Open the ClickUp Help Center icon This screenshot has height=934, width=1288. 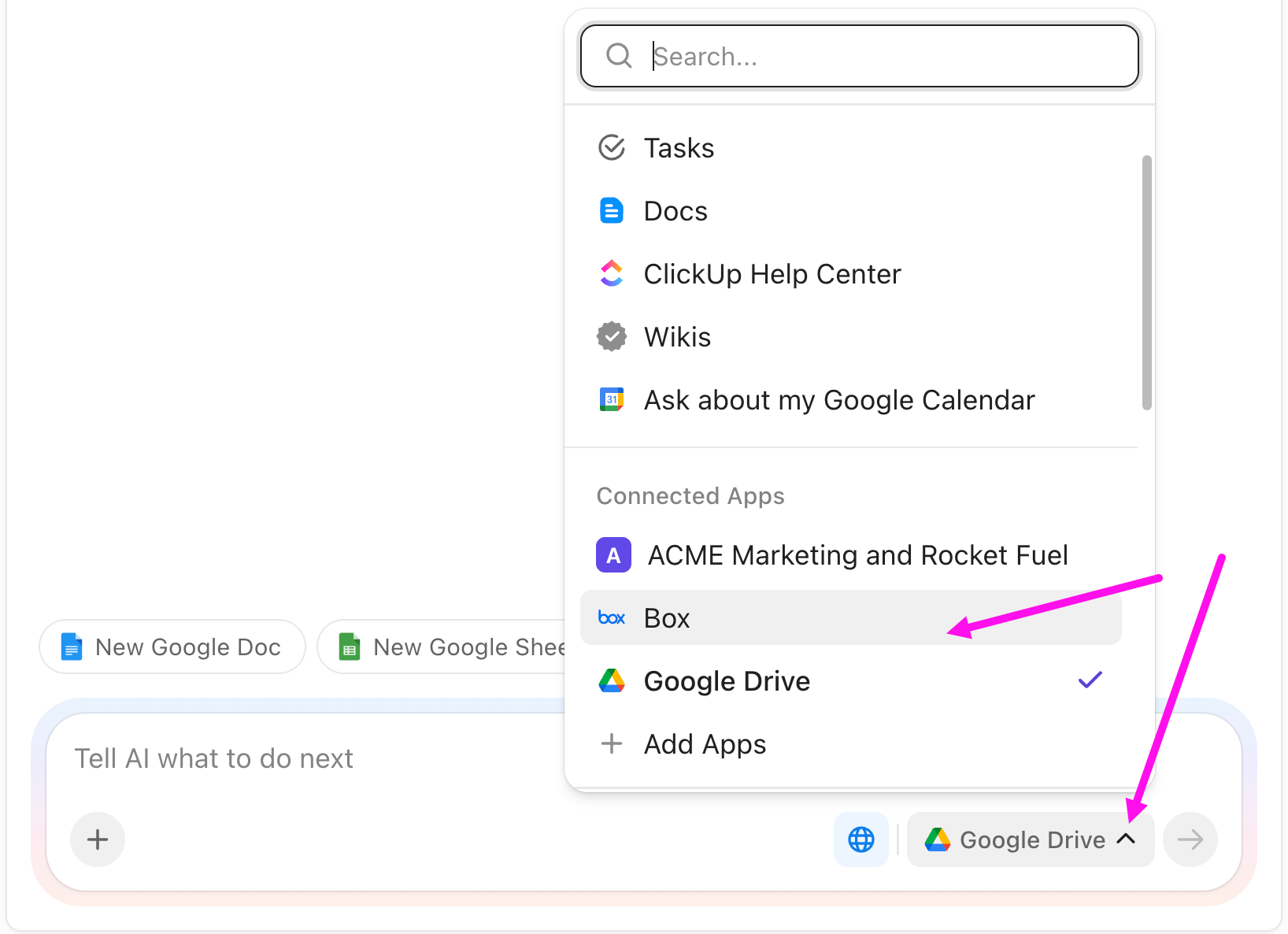point(612,273)
